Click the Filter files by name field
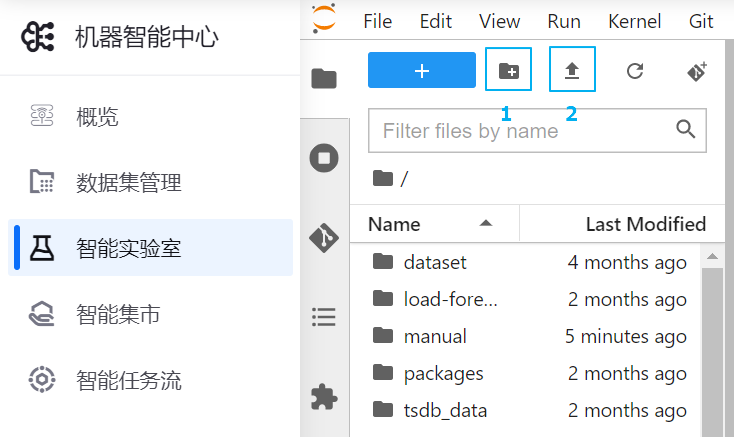 [x=525, y=131]
